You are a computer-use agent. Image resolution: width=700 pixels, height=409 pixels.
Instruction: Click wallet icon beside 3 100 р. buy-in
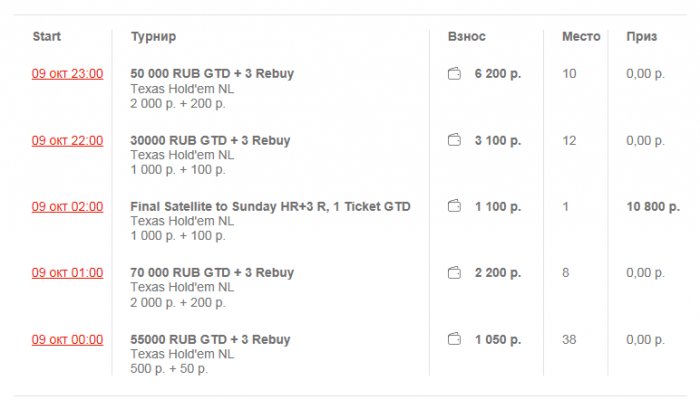454,141
